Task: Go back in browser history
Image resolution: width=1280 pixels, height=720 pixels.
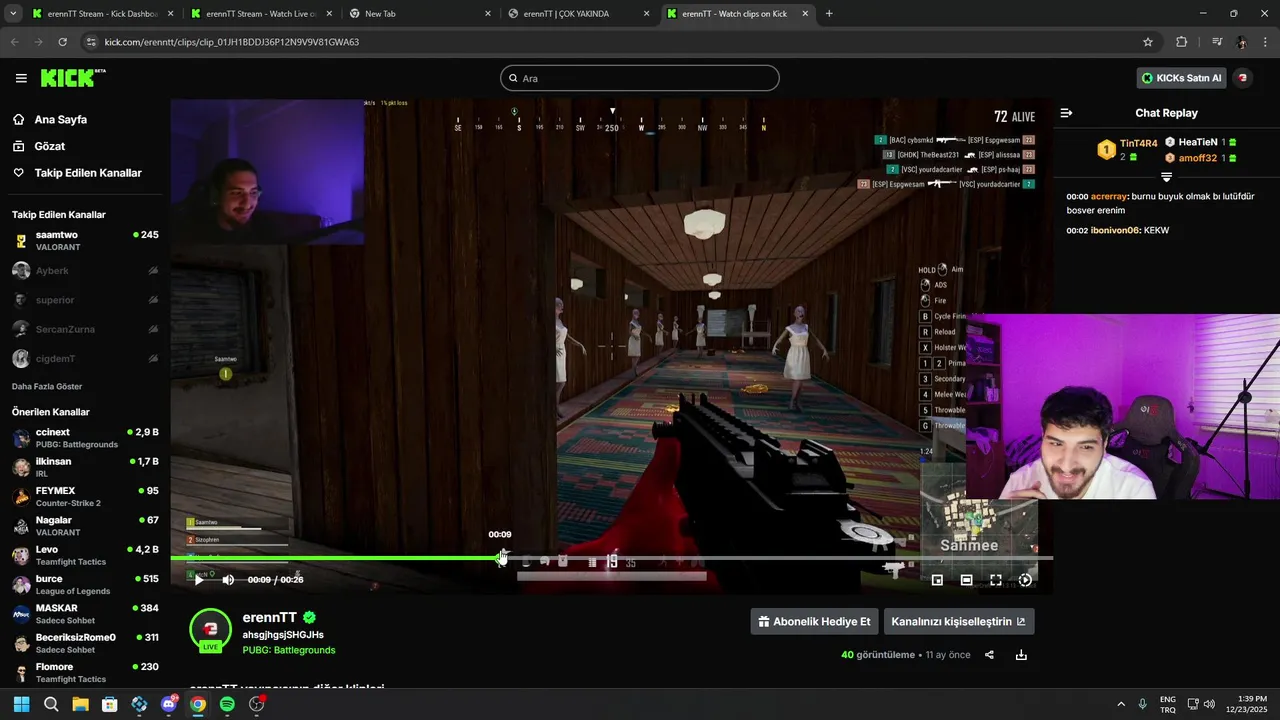Action: 14,42
